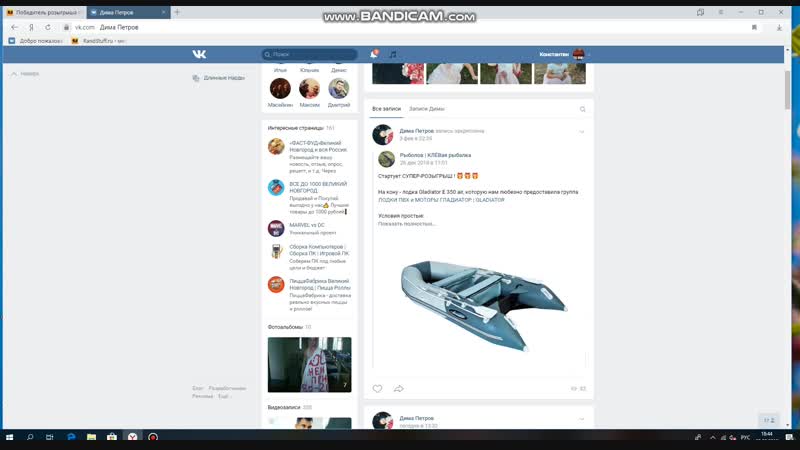Switch to Yandex Browser on taskbar
The width and height of the screenshot is (800, 450).
(x=132, y=437)
